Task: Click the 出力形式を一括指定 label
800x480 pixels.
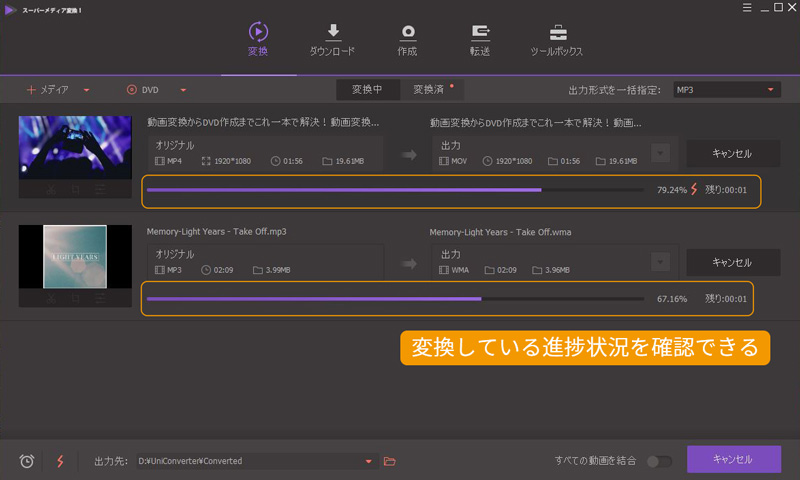Action: coord(614,90)
